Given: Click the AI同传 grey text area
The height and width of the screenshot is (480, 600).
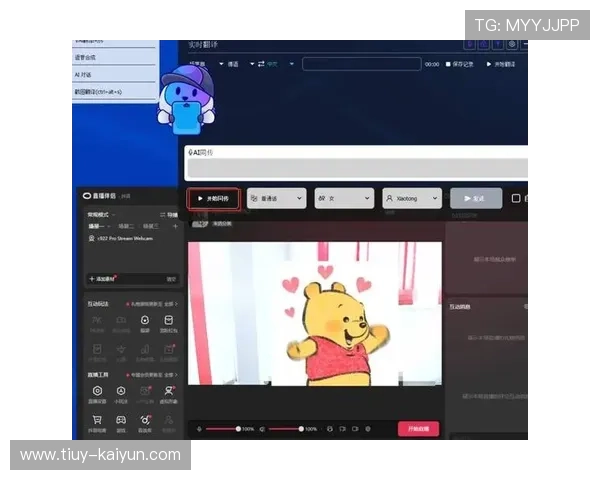Looking at the screenshot, I should tap(357, 168).
